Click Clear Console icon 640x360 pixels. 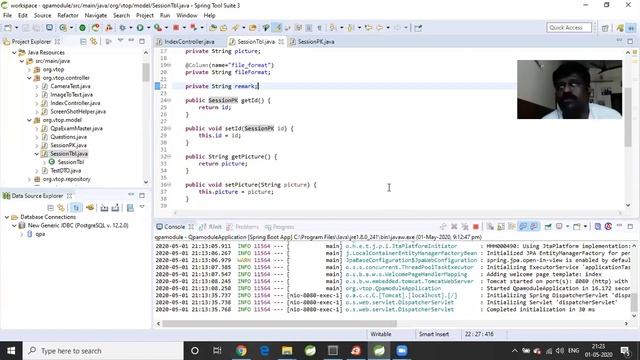pyautogui.click(x=490, y=227)
